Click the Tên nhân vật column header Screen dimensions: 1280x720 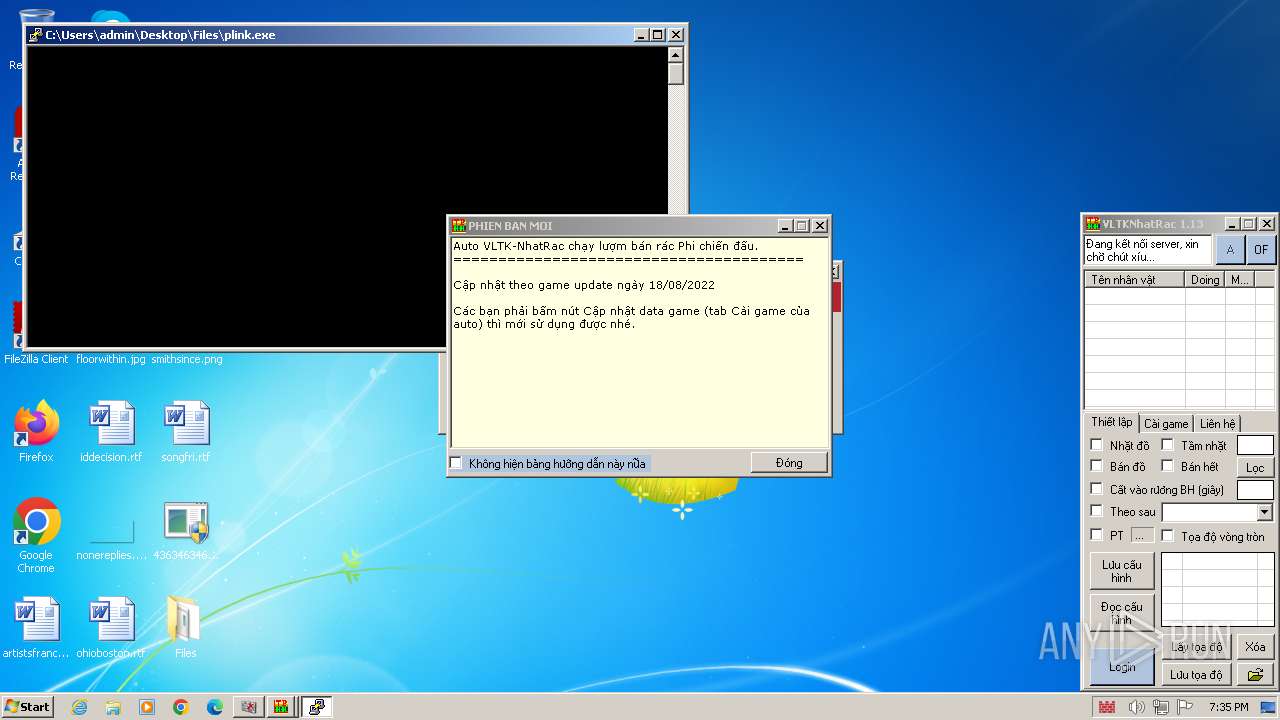[x=1135, y=280]
